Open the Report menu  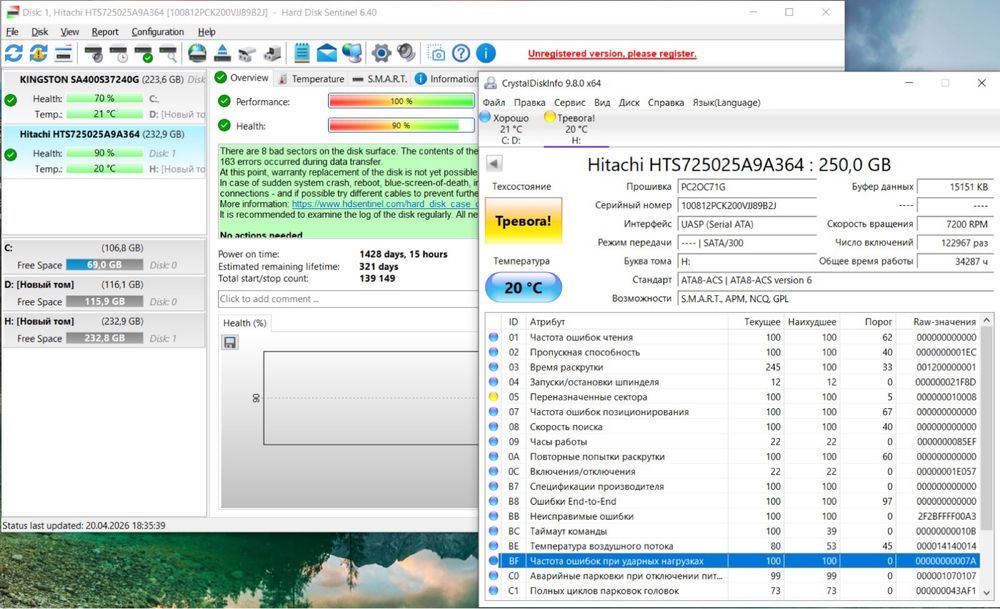tap(105, 32)
